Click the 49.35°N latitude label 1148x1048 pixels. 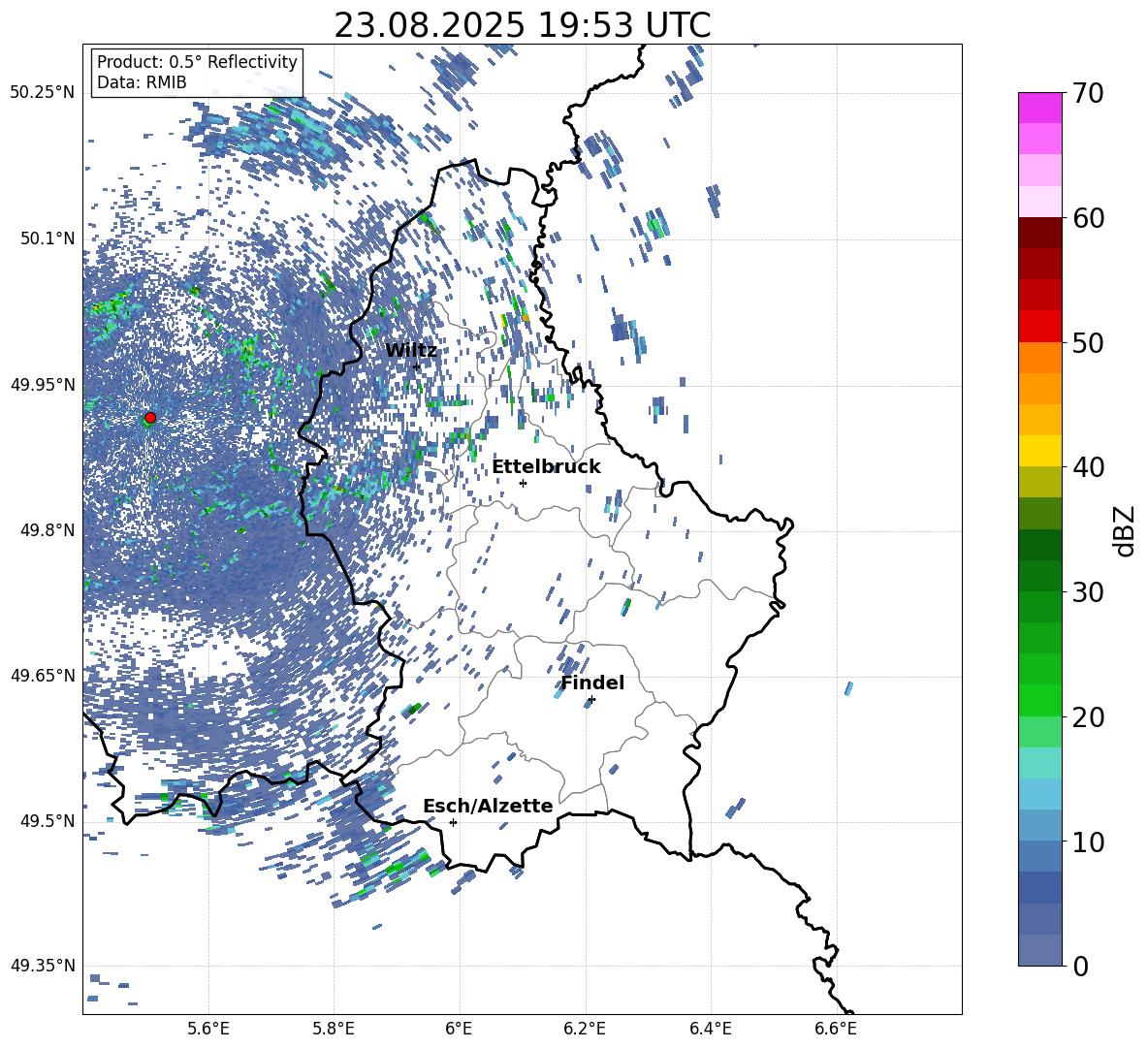[43, 966]
